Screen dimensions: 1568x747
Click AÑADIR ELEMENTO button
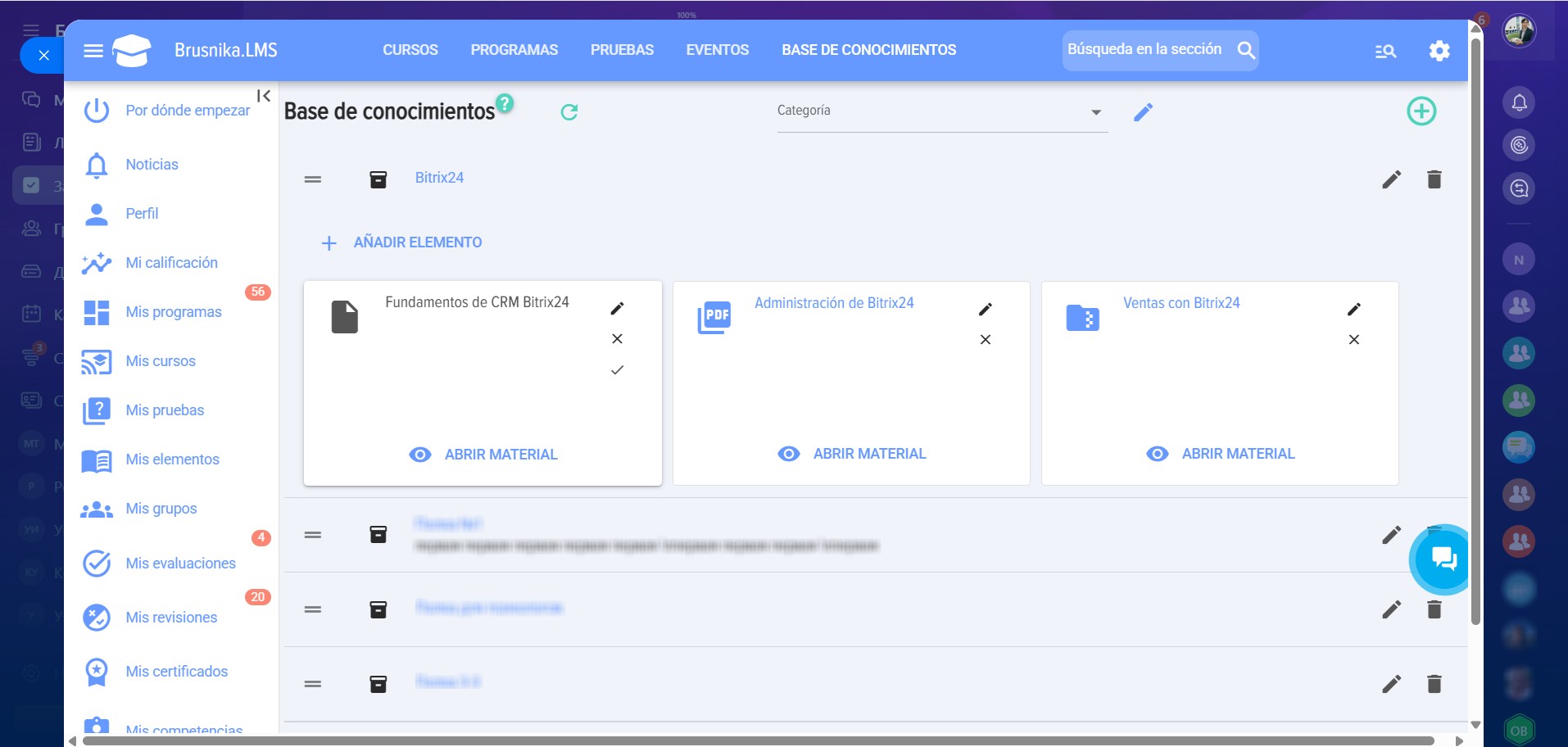coord(402,242)
